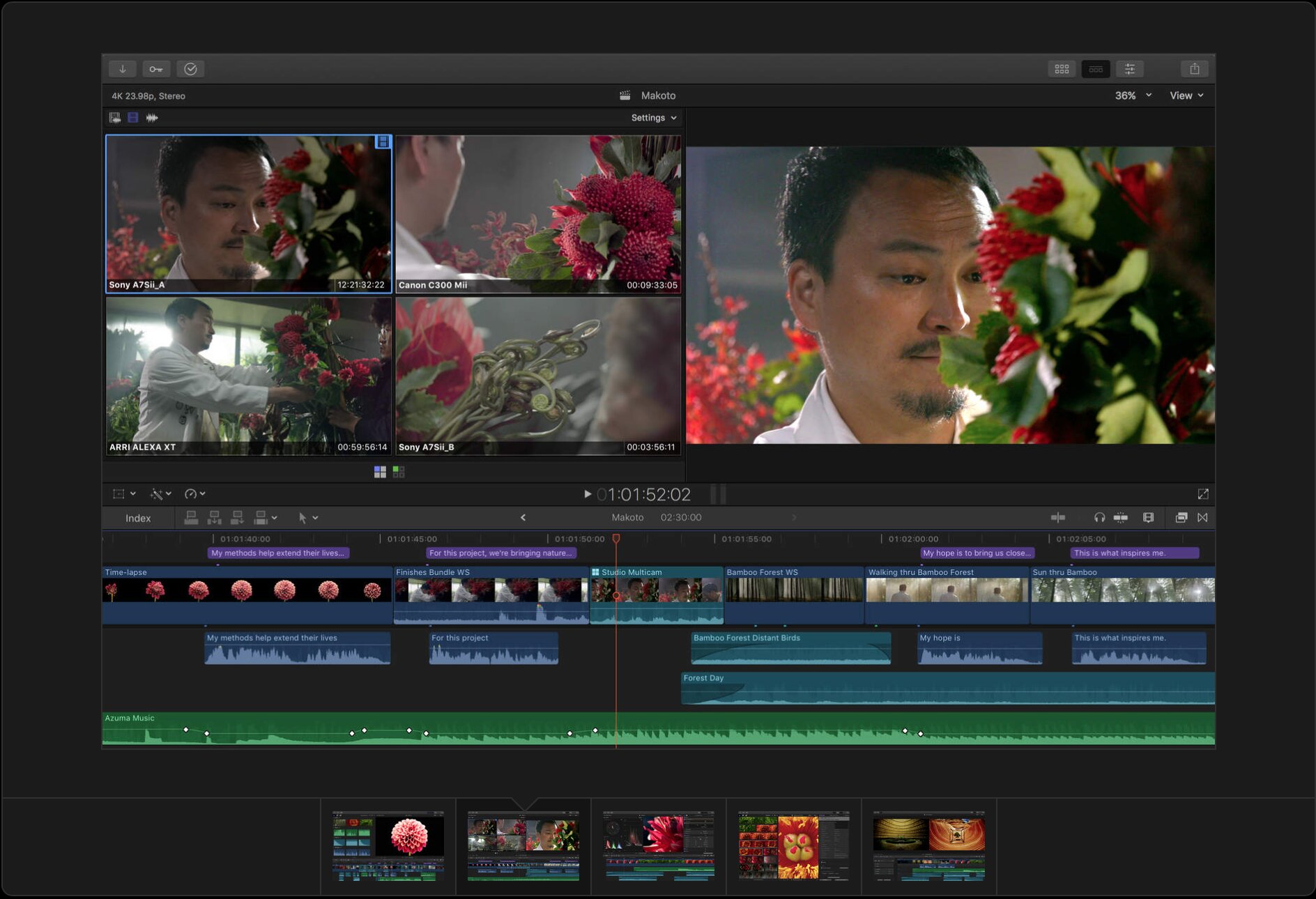Toggle snapping in the timeline
This screenshot has height=899, width=1316.
[x=1120, y=517]
